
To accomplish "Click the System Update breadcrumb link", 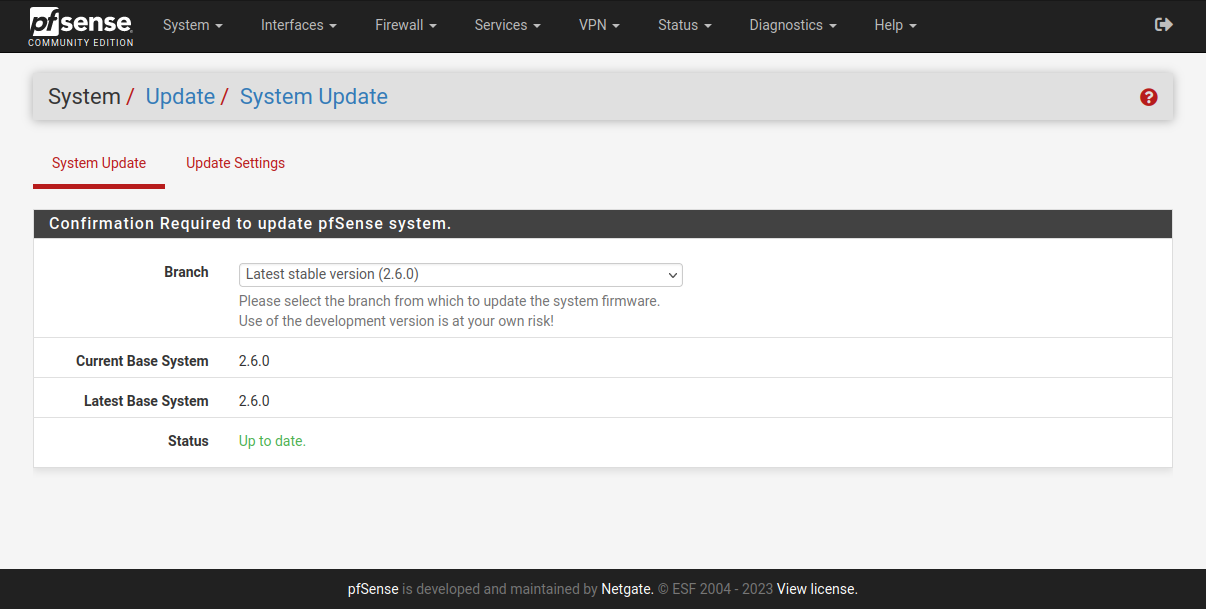I will (314, 97).
